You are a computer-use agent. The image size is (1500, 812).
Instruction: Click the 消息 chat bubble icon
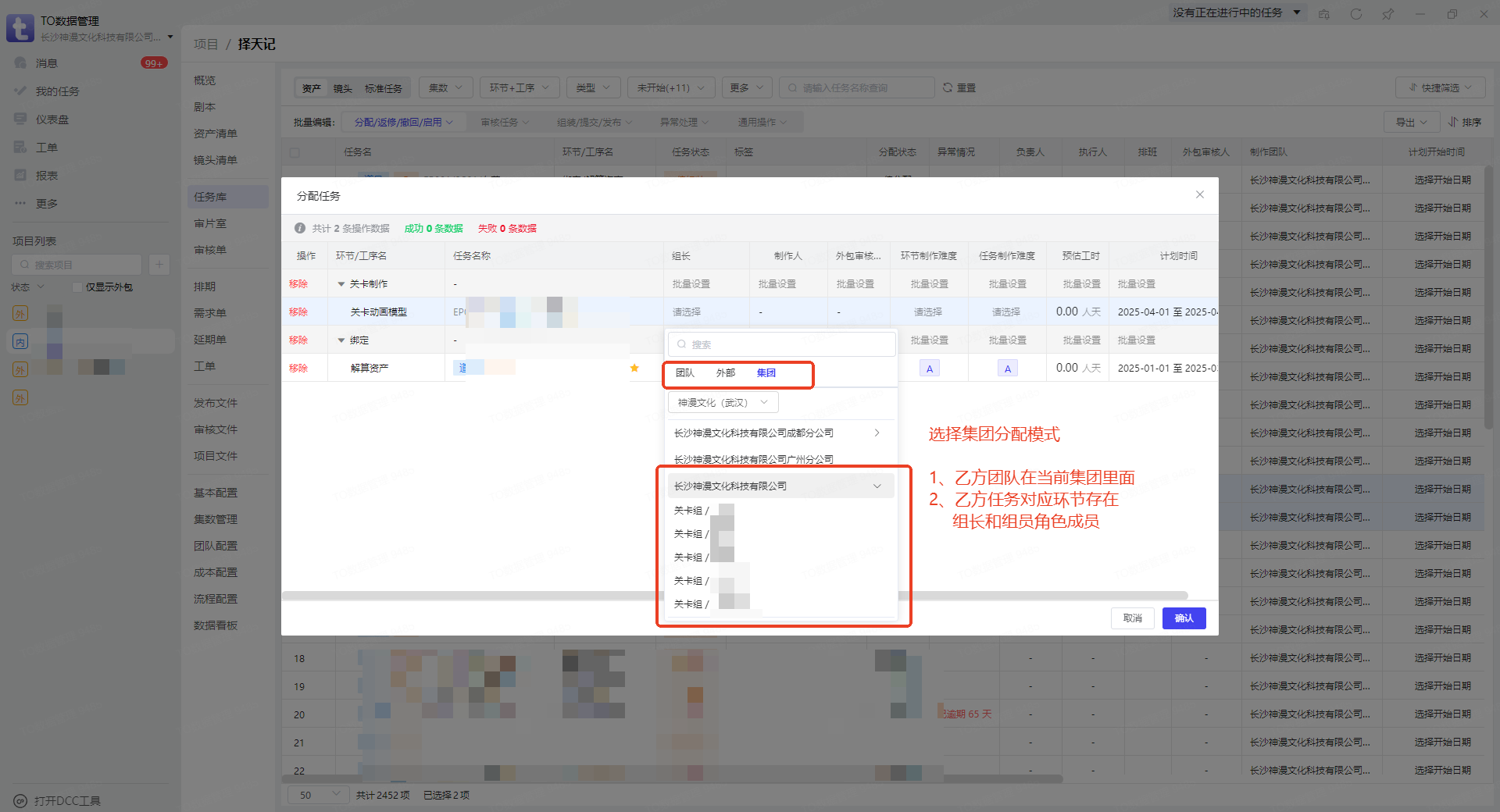(20, 63)
